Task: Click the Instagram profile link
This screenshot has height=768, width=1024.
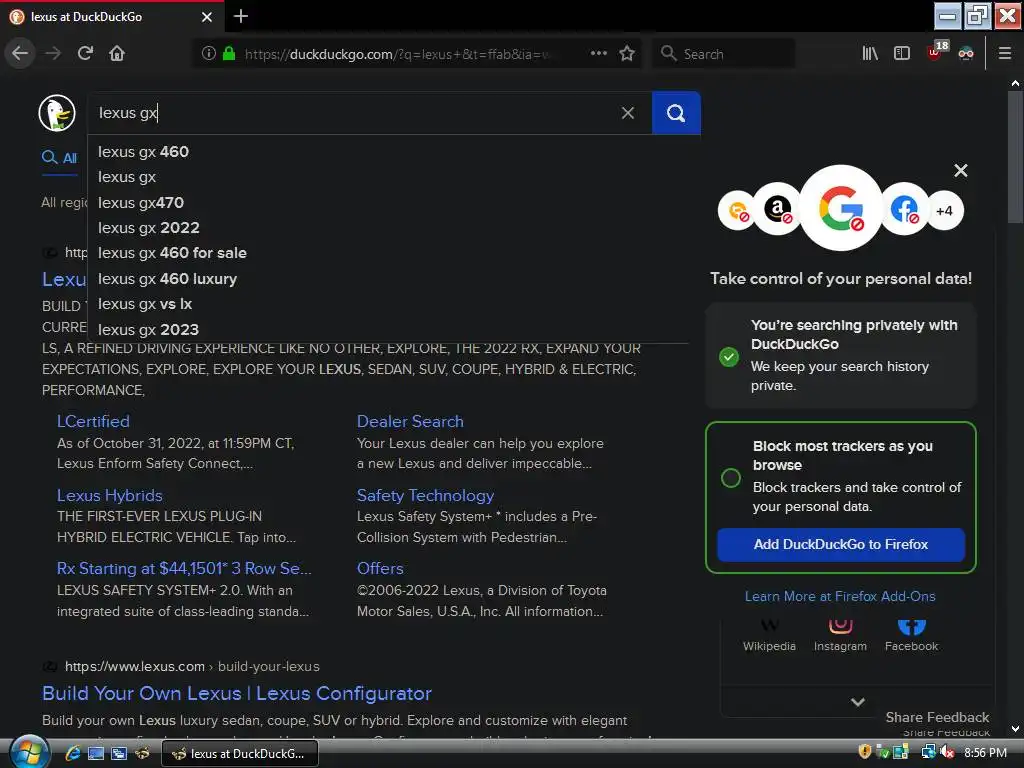Action: pyautogui.click(x=840, y=636)
